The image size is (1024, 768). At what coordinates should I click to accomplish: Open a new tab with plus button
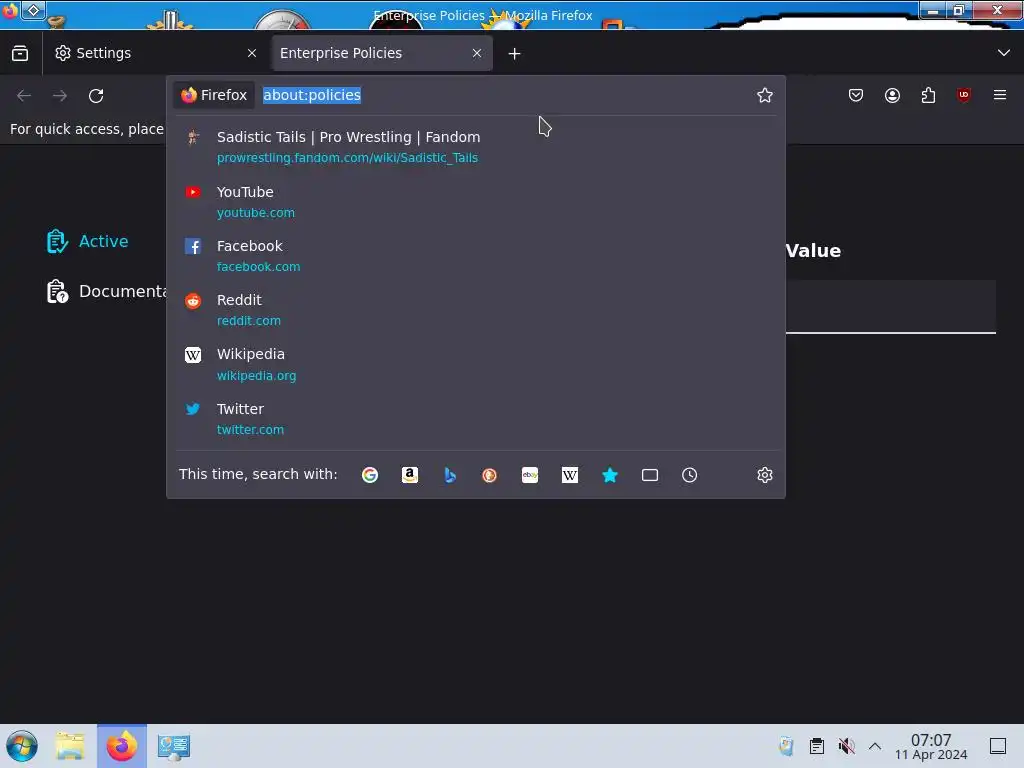(515, 54)
